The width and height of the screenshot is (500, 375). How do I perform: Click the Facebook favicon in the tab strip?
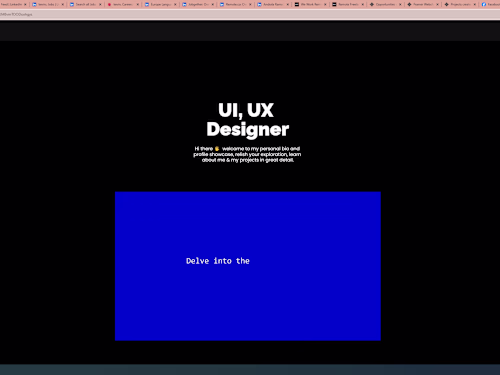484,4
